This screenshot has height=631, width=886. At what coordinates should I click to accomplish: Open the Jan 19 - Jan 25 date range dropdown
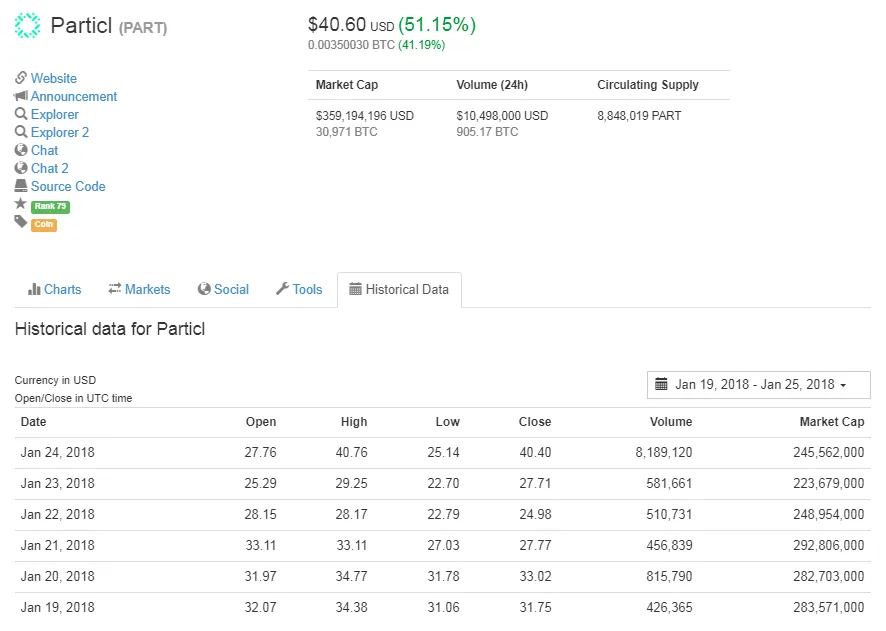coord(758,385)
